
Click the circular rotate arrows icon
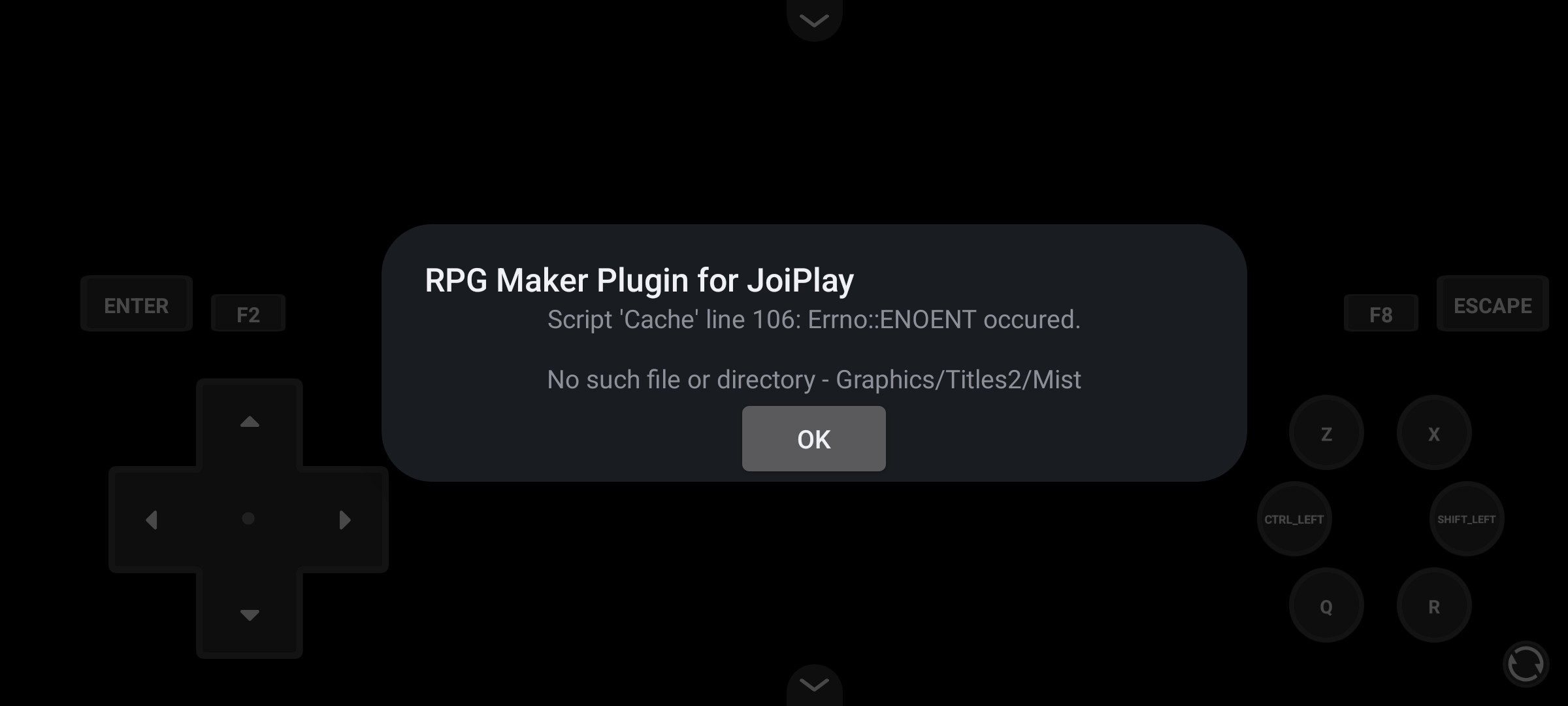(1526, 664)
